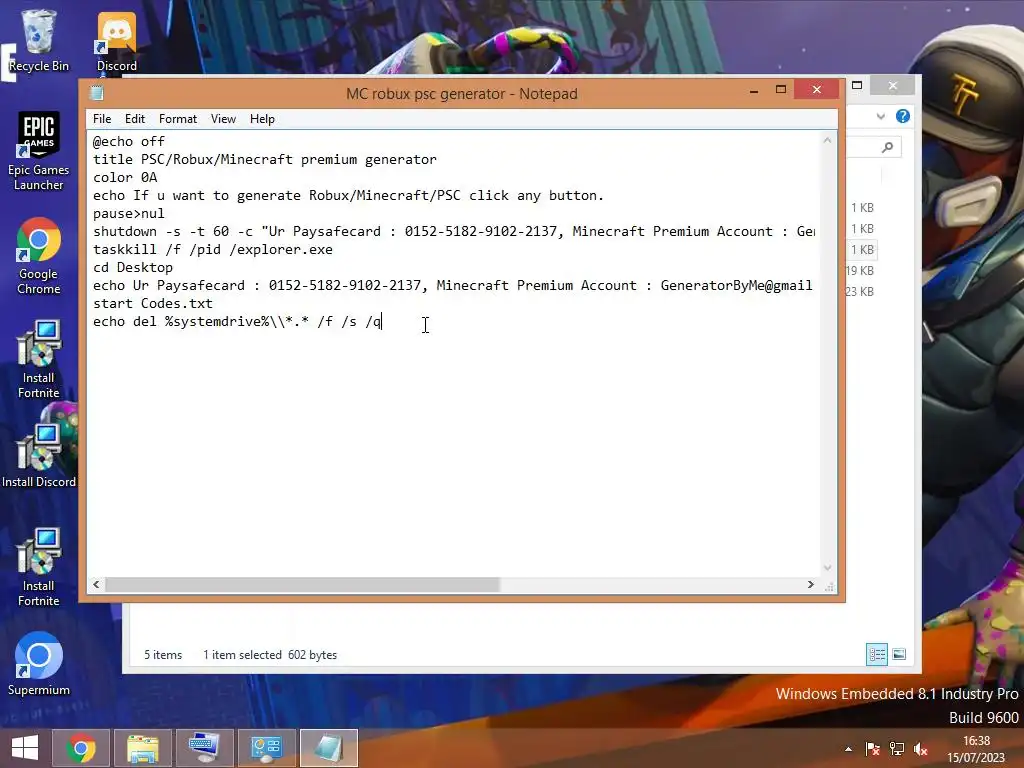The height and width of the screenshot is (768, 1024).
Task: Close the Explorer window behind Notepad
Action: (x=893, y=86)
